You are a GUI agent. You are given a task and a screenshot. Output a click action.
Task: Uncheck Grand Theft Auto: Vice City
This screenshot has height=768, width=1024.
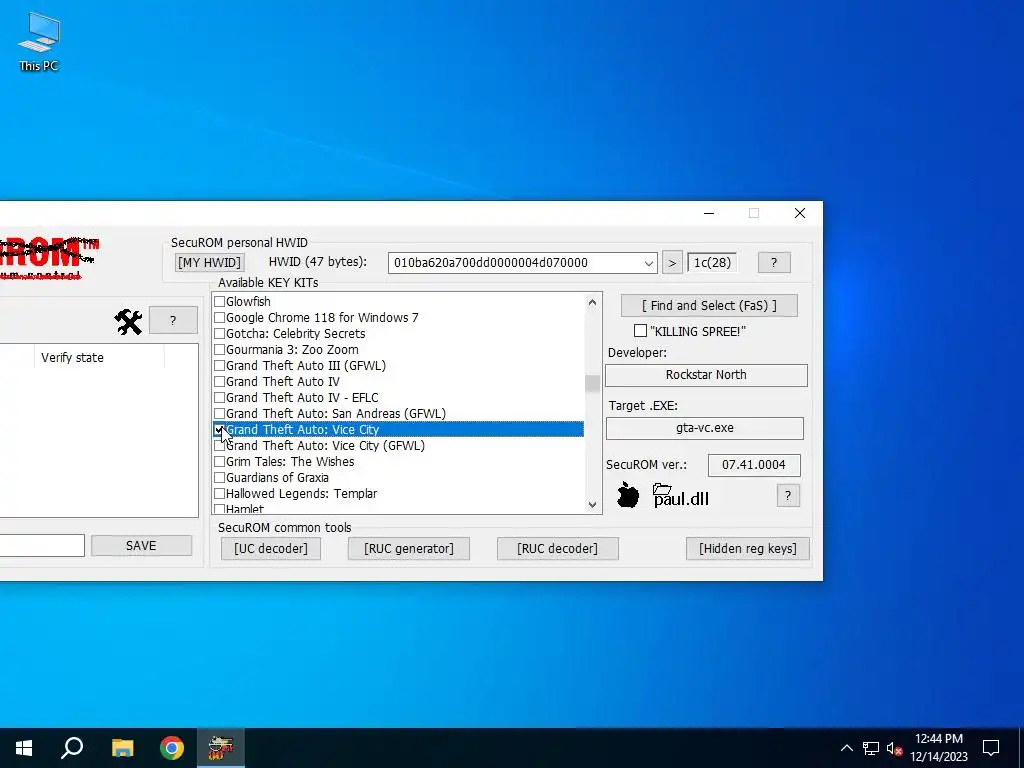click(x=219, y=430)
